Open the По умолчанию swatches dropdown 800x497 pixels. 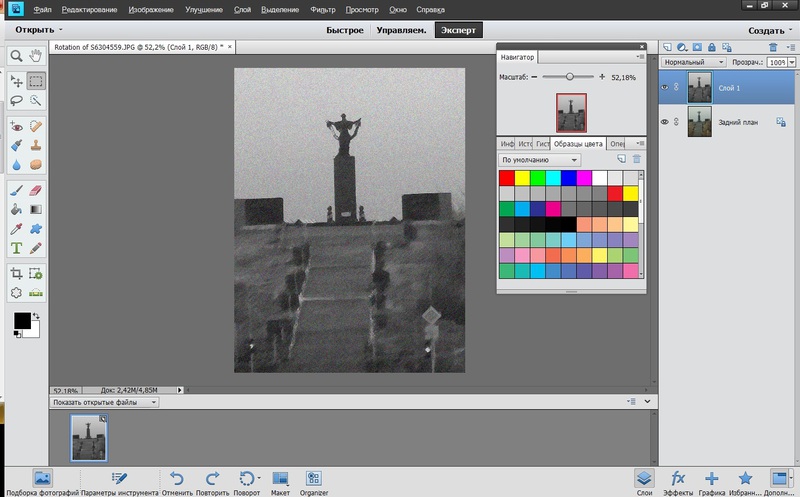540,160
